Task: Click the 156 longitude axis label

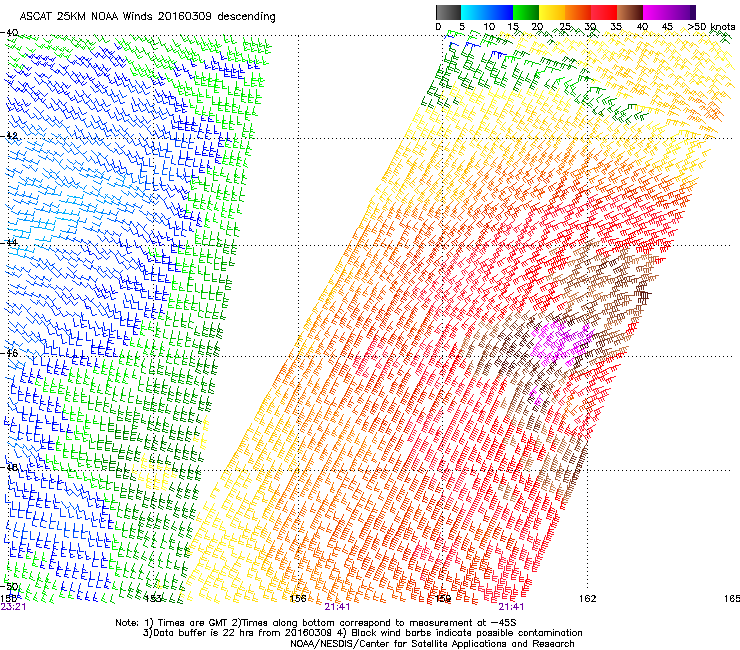Action: pos(298,599)
